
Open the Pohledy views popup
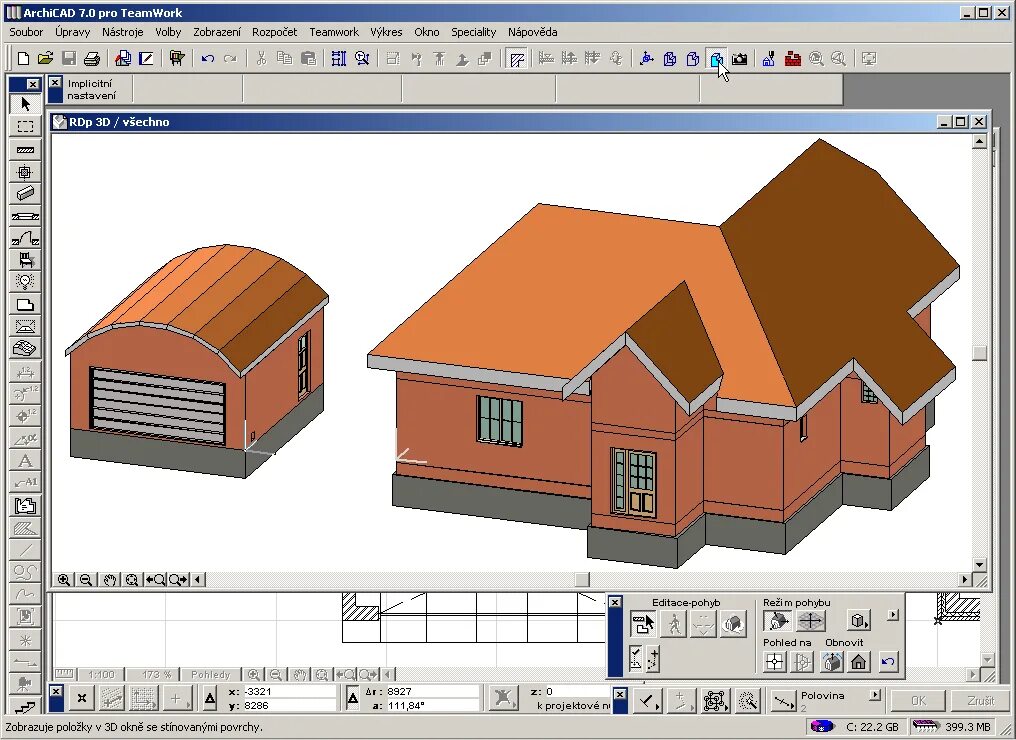(x=210, y=675)
